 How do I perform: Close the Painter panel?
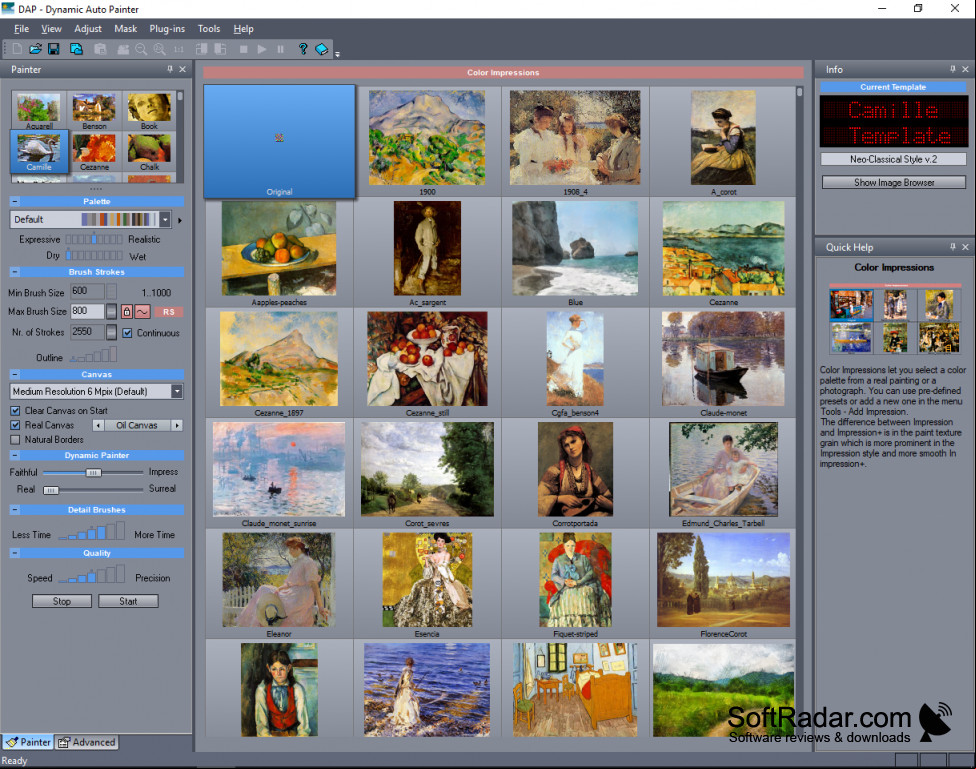click(x=182, y=69)
